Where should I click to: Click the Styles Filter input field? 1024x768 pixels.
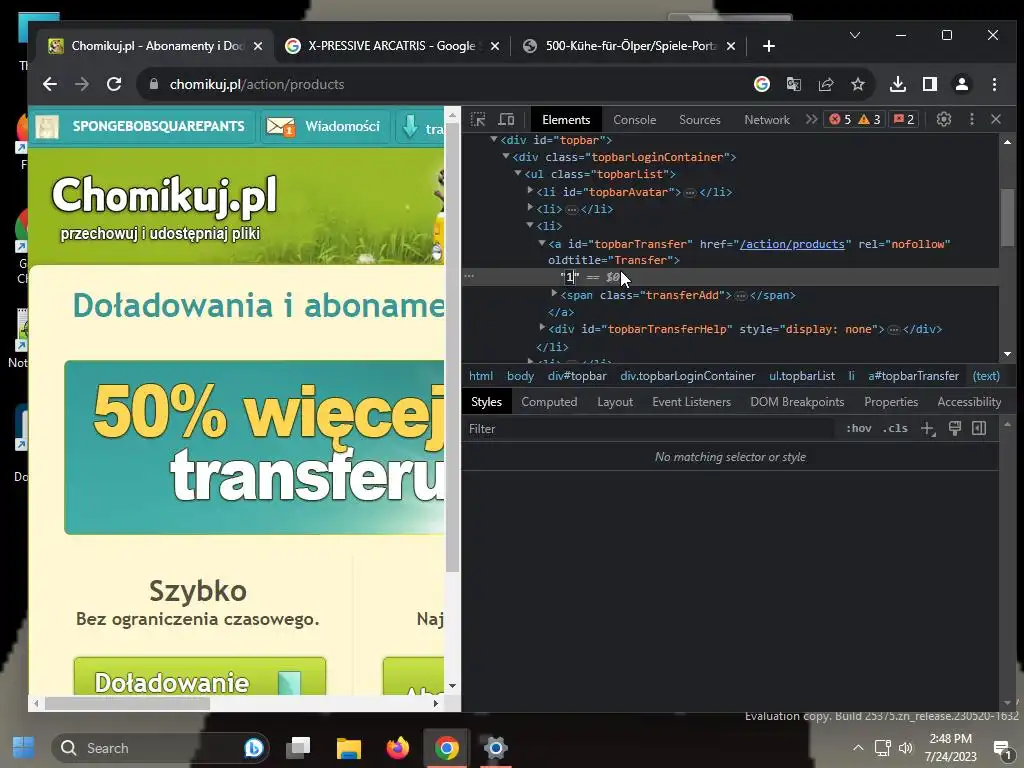click(x=650, y=429)
